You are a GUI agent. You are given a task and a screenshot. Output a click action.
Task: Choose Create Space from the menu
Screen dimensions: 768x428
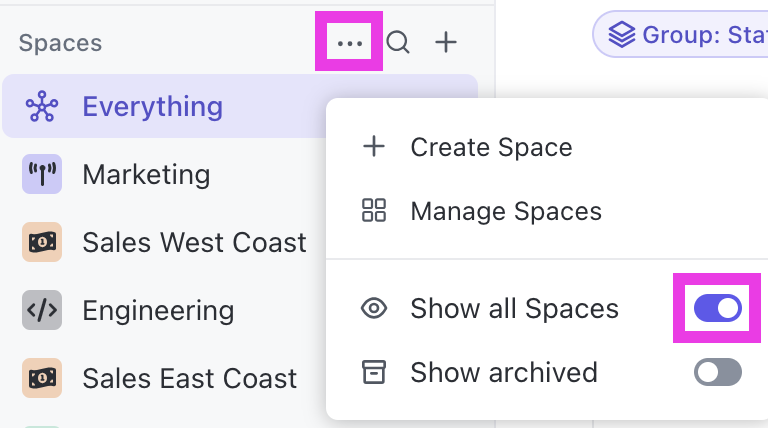click(491, 147)
